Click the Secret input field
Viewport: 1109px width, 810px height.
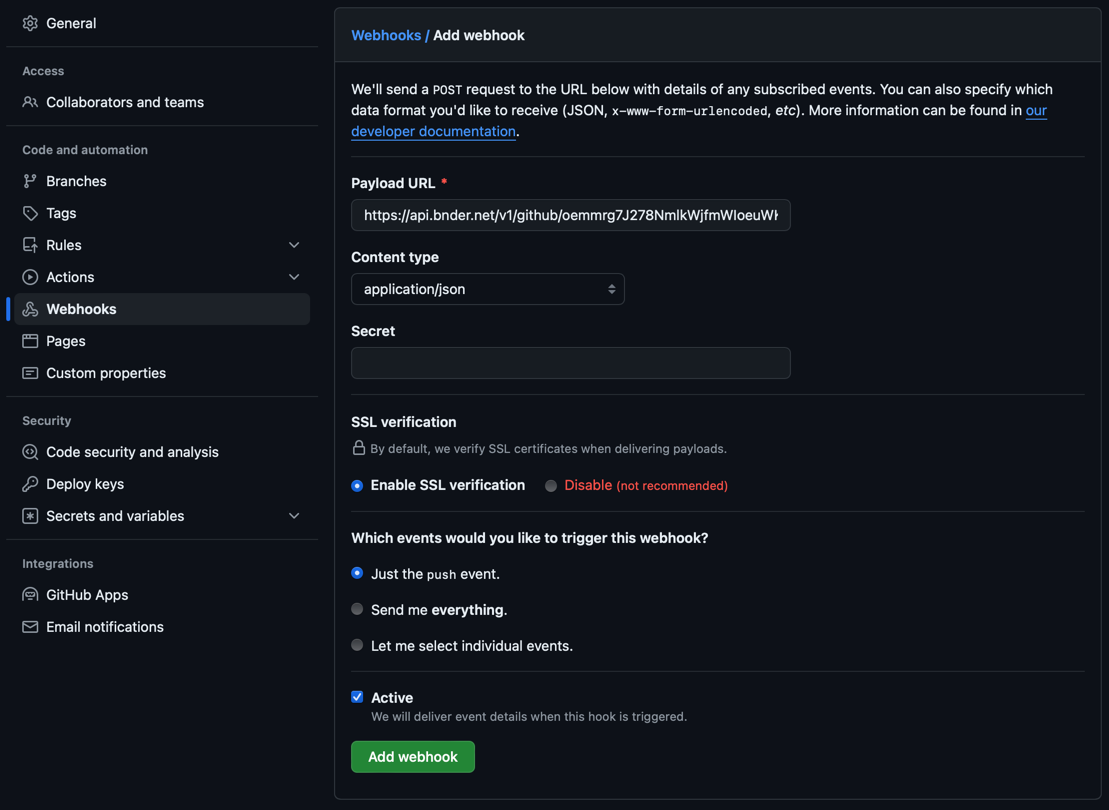(x=571, y=363)
